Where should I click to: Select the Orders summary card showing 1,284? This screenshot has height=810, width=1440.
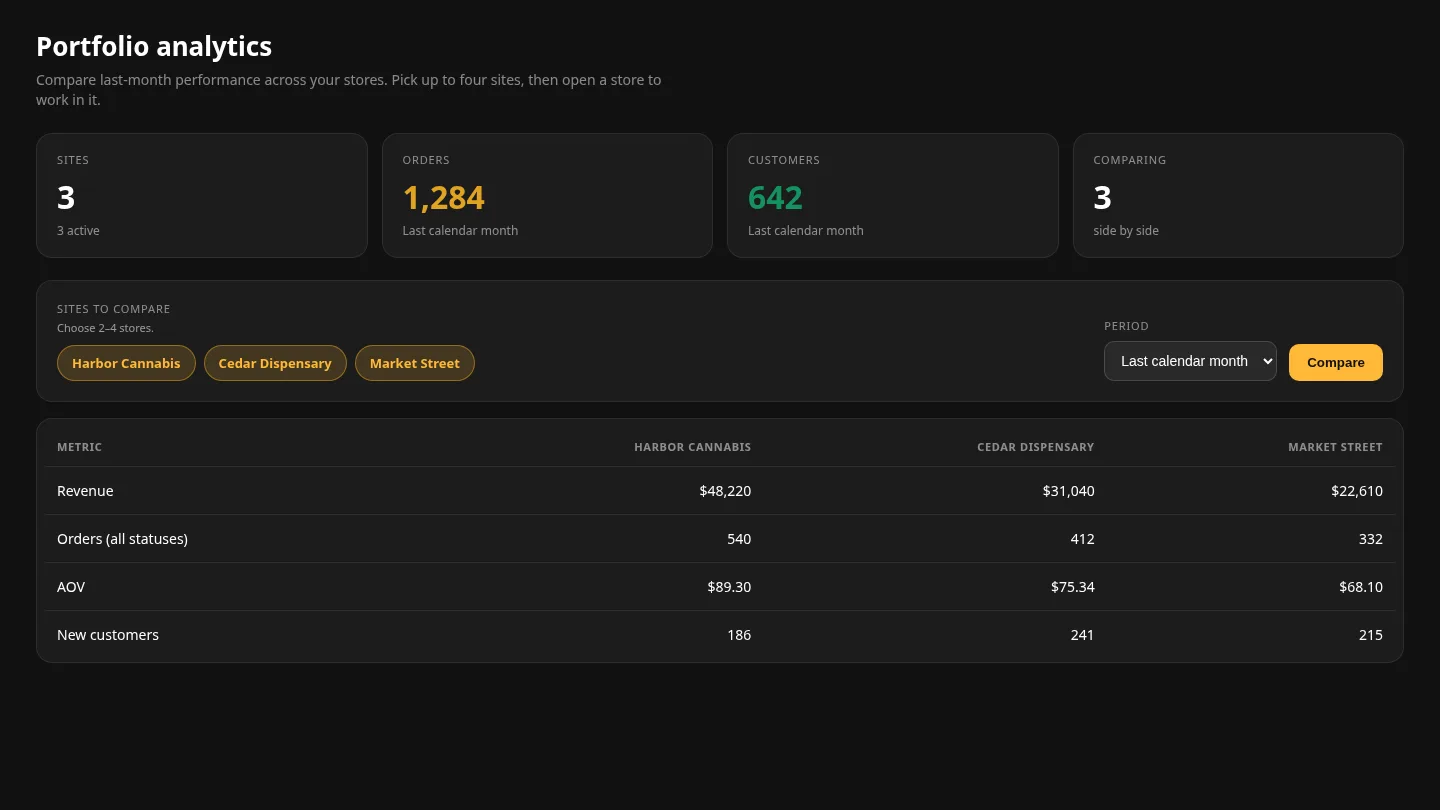[x=547, y=195]
